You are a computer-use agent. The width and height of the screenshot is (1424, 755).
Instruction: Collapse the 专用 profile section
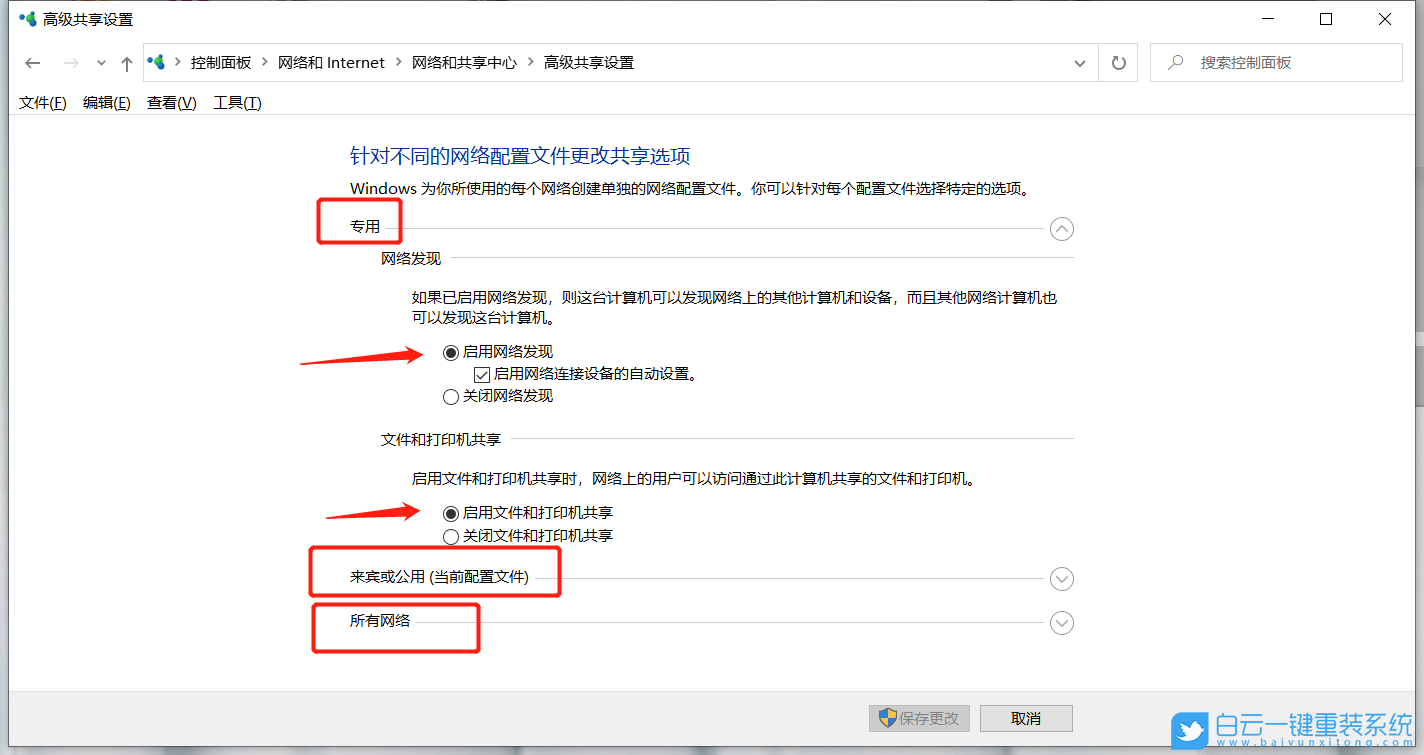[1061, 229]
